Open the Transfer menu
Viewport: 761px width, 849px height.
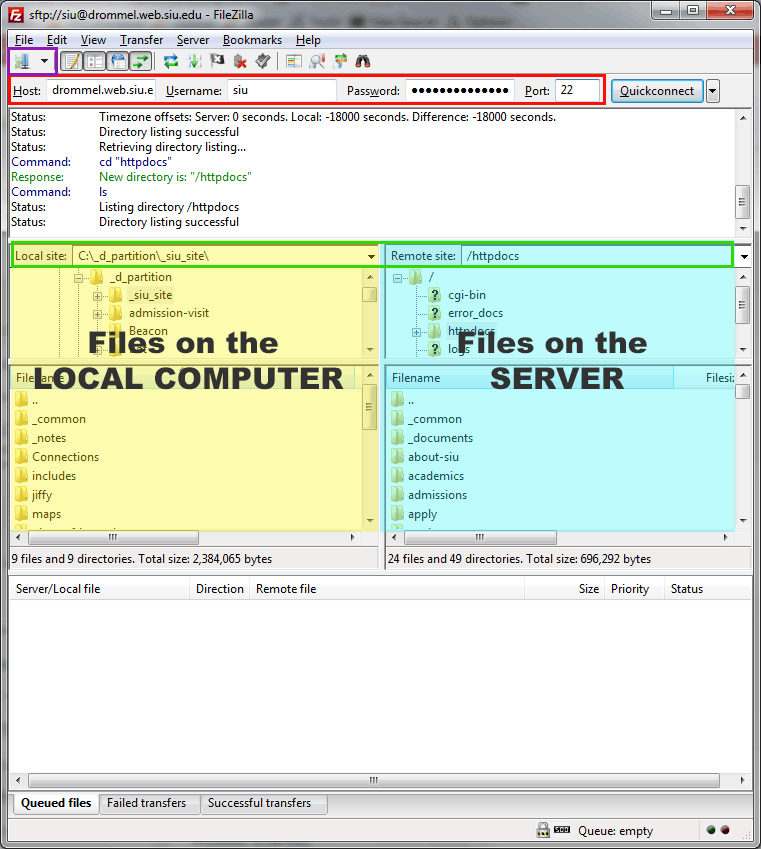[141, 40]
